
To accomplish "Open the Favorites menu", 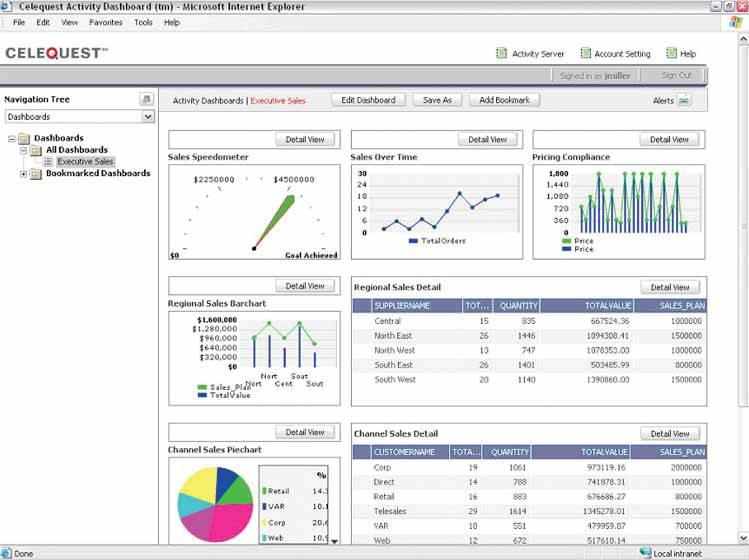I will tap(106, 22).
